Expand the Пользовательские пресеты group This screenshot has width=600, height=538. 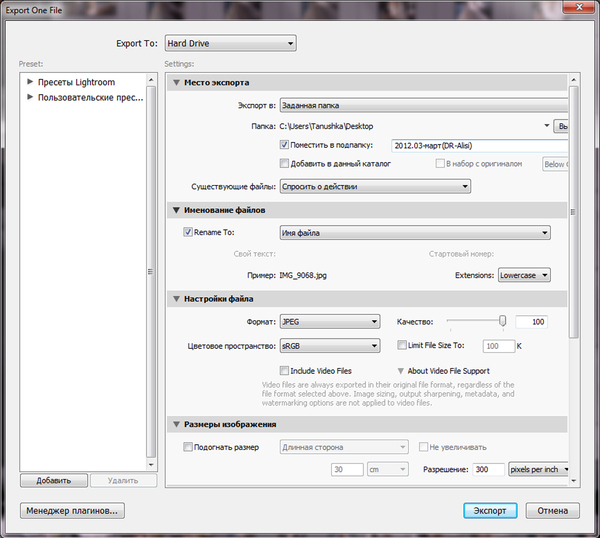[x=31, y=98]
